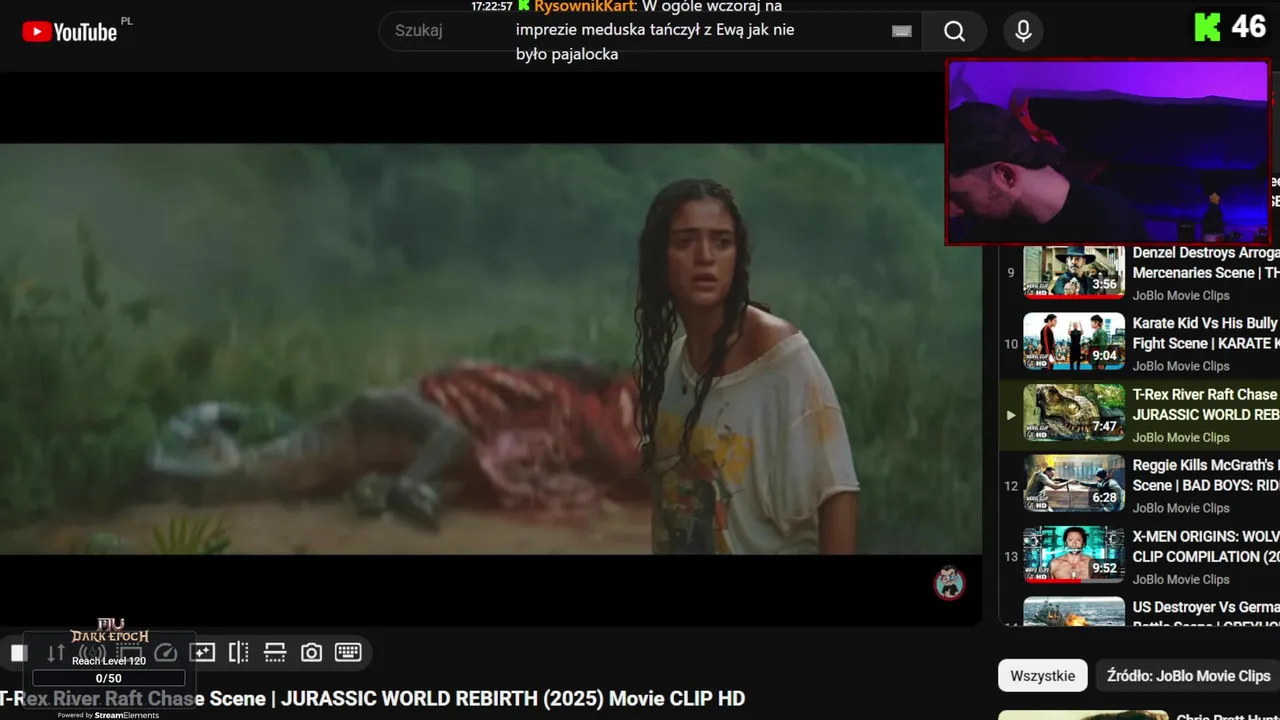Click JoBlo Movie Clips under Denzel video

[1181, 296]
